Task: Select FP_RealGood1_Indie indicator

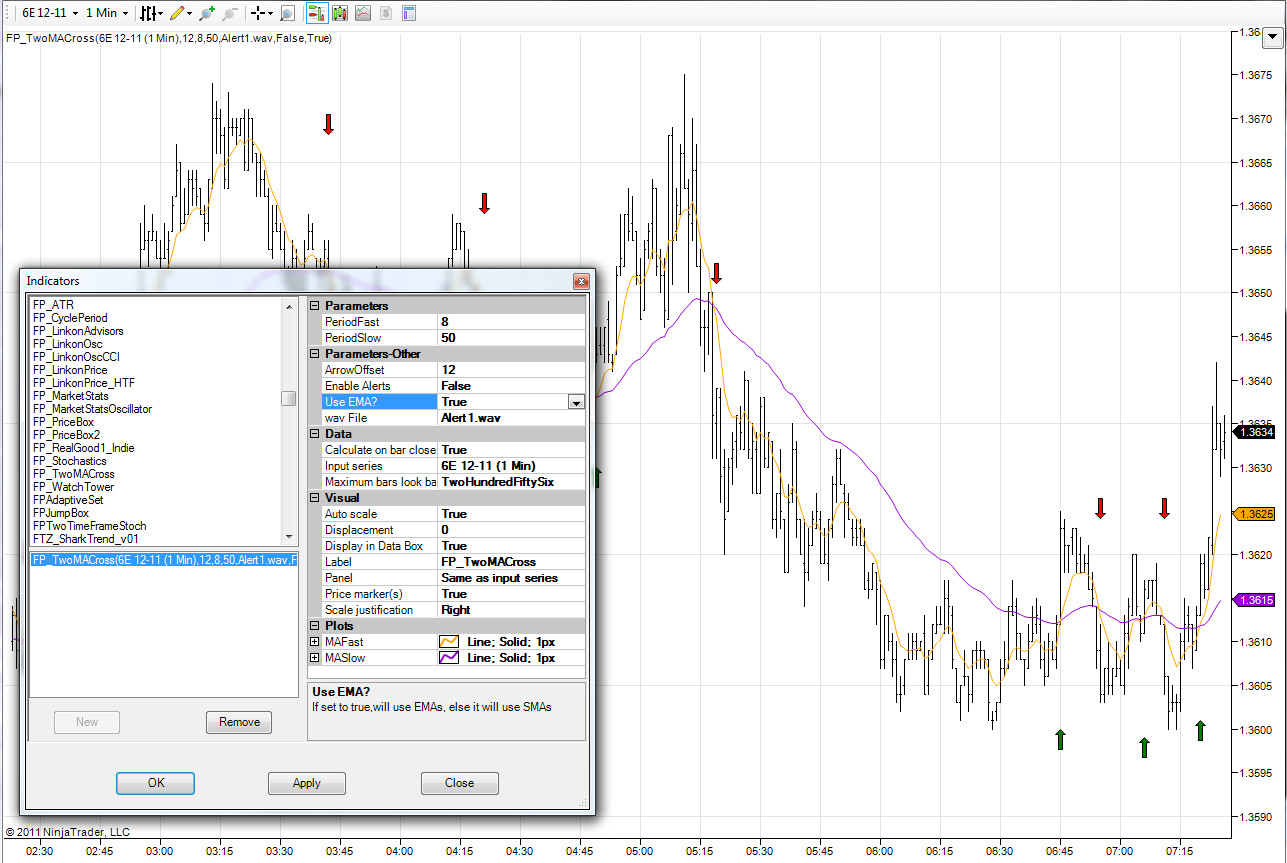Action: click(x=82, y=448)
